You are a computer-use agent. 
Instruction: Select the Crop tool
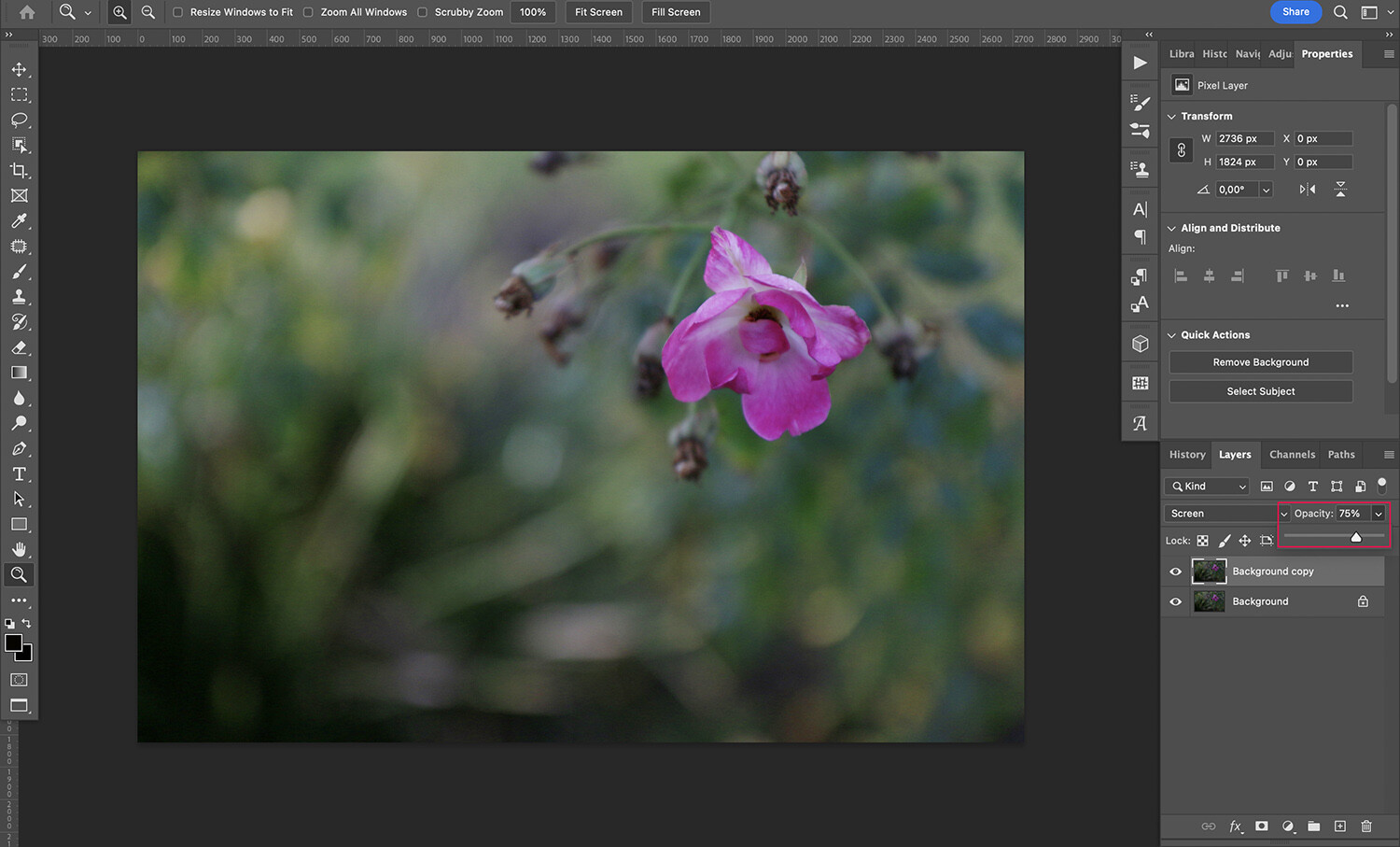coord(19,170)
